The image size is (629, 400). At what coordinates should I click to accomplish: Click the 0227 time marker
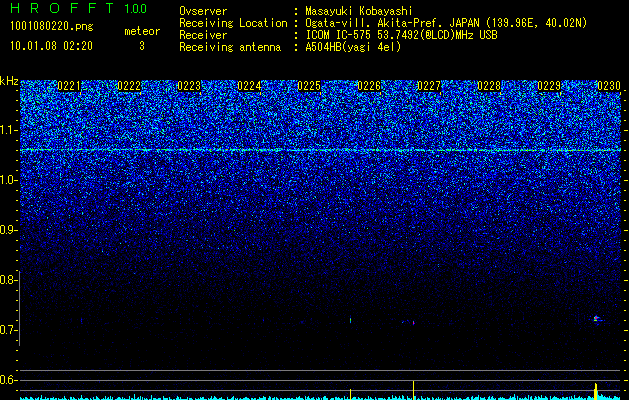pos(429,86)
